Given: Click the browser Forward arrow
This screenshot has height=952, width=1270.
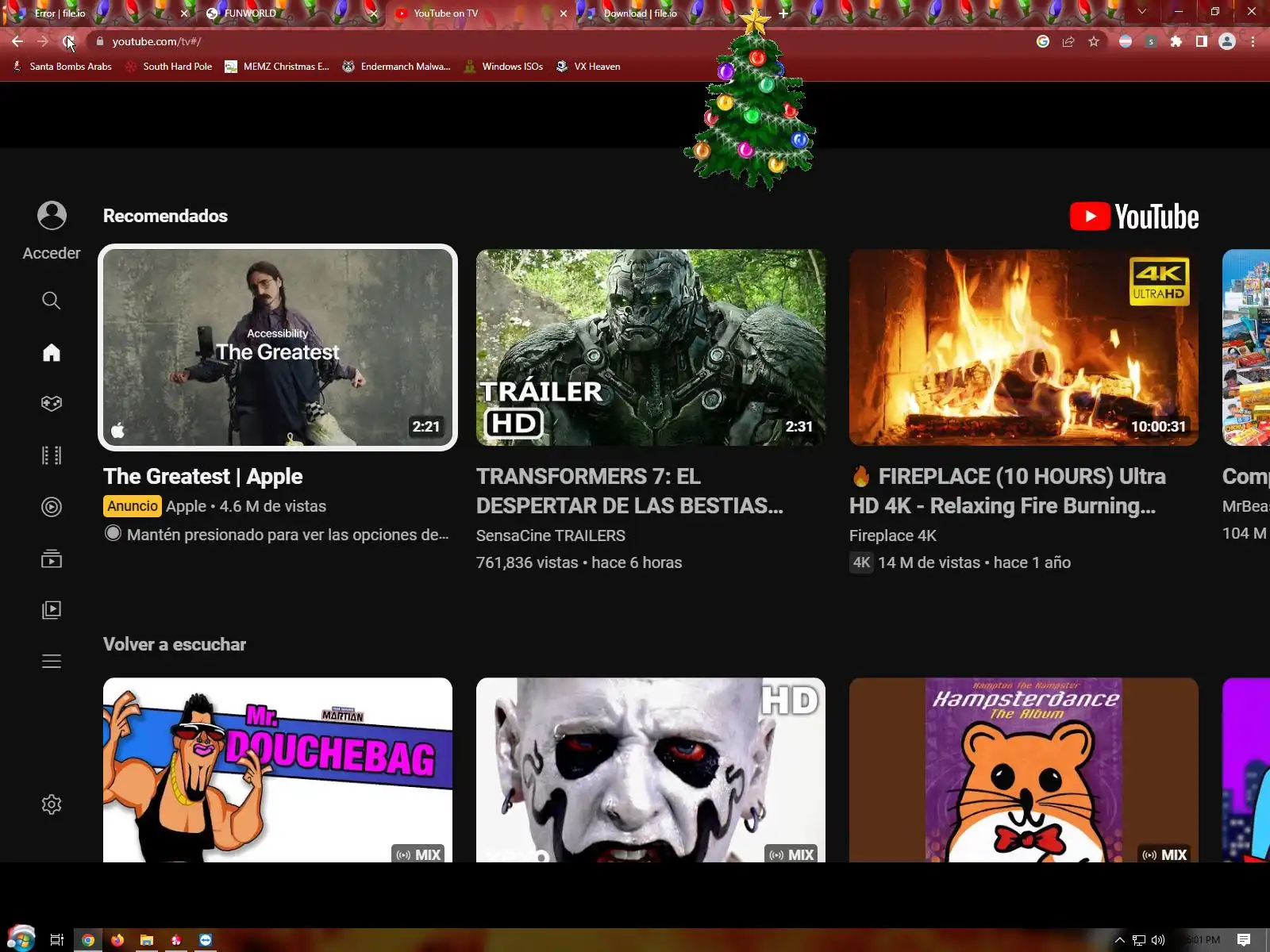Looking at the screenshot, I should (43, 41).
